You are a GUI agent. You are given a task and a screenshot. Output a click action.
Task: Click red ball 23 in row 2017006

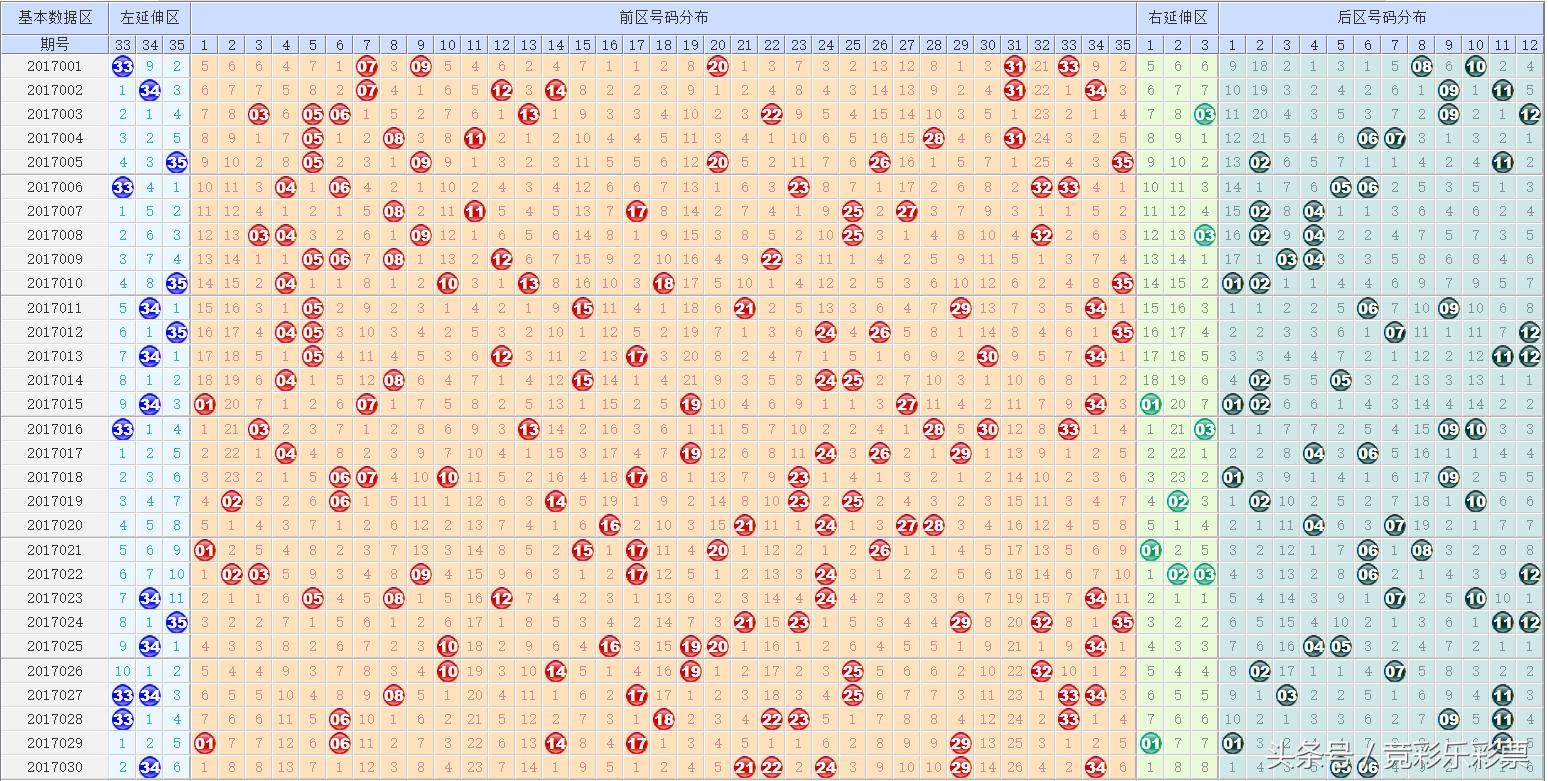[798, 187]
